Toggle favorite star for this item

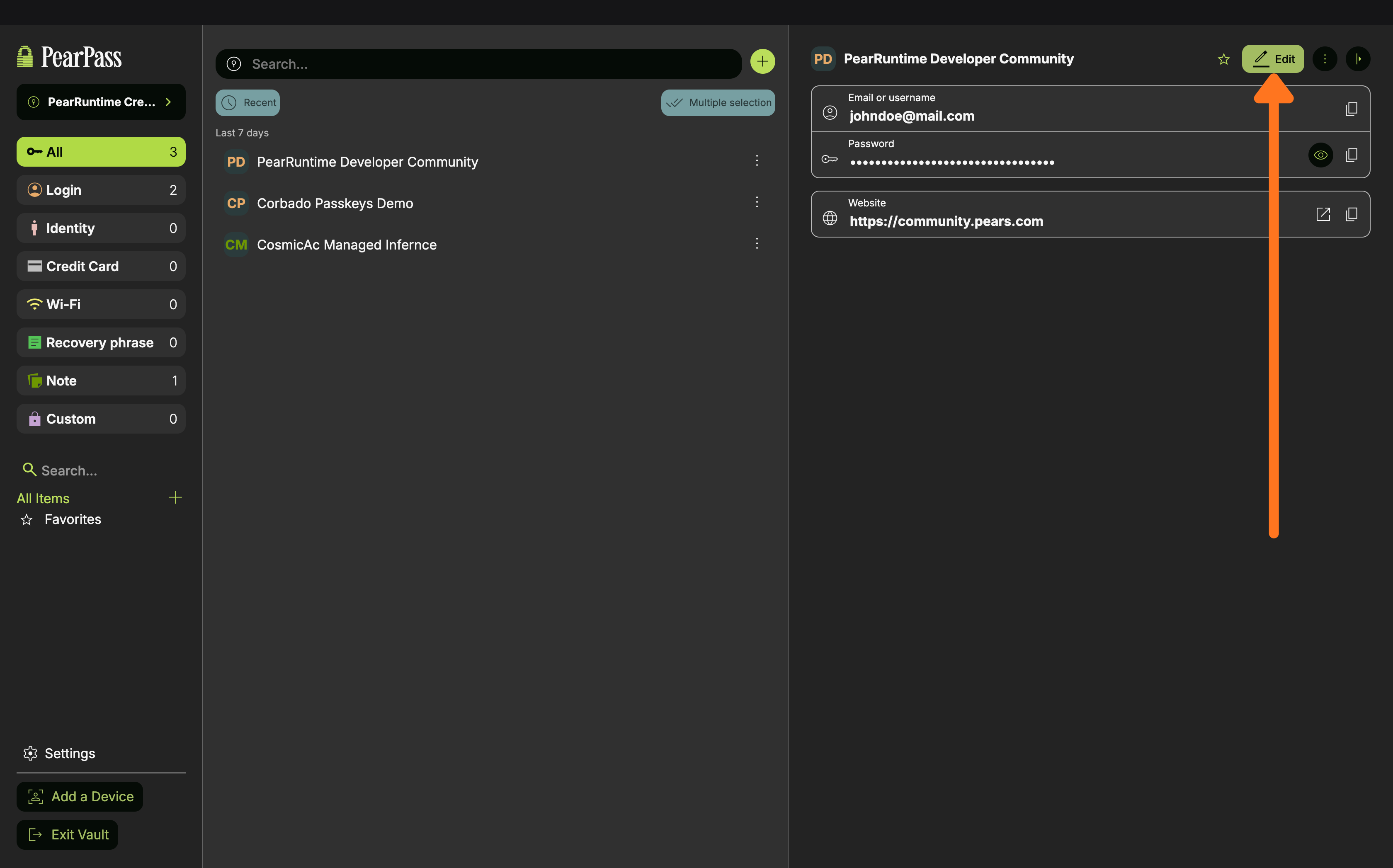tap(1223, 59)
